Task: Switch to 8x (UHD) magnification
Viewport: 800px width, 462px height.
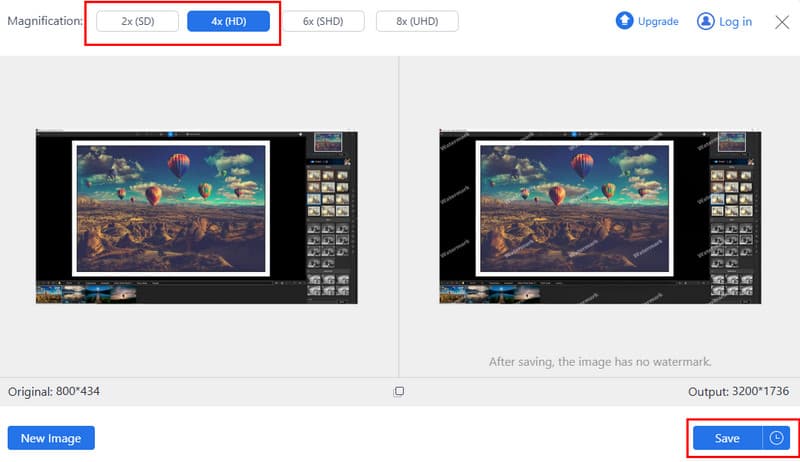Action: pos(417,21)
